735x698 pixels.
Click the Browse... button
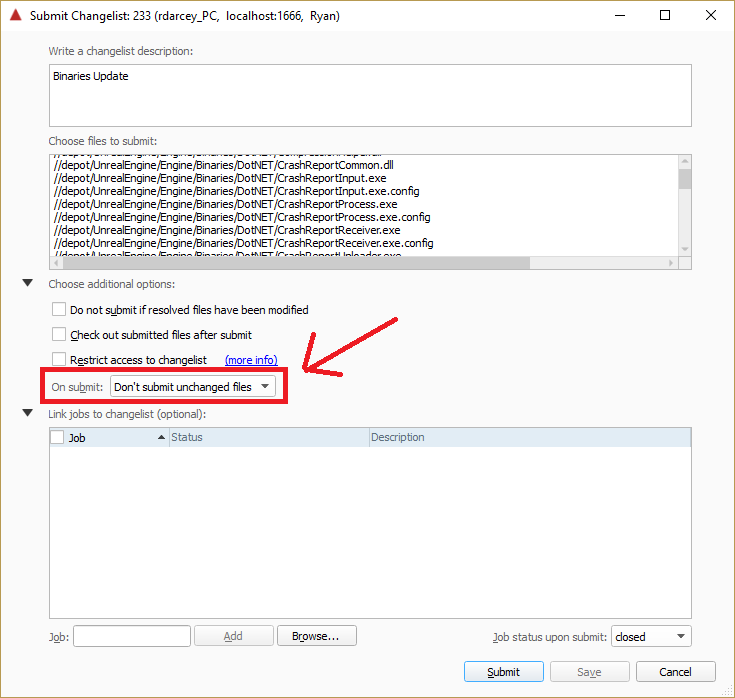tap(316, 636)
